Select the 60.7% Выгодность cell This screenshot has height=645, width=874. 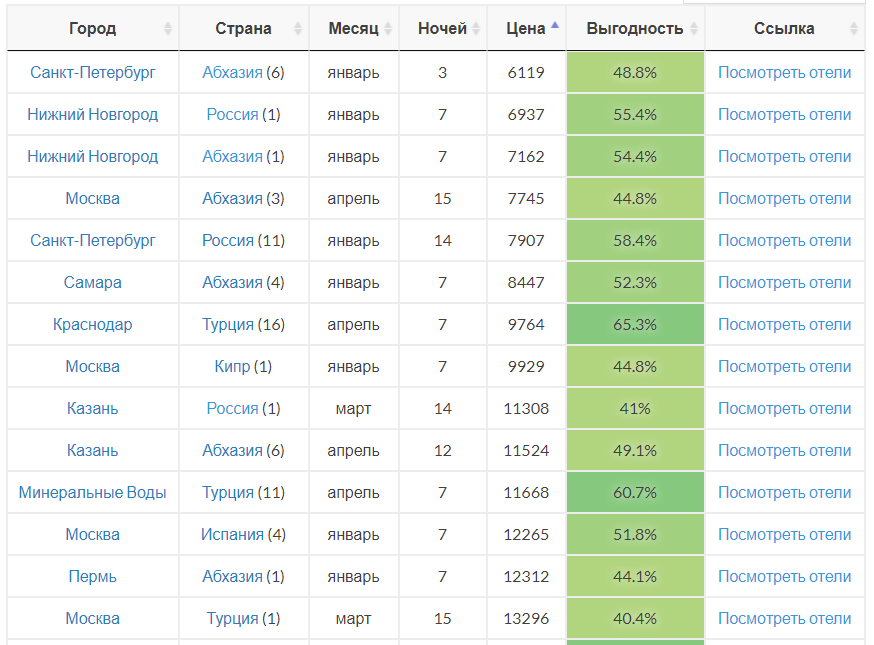click(635, 492)
